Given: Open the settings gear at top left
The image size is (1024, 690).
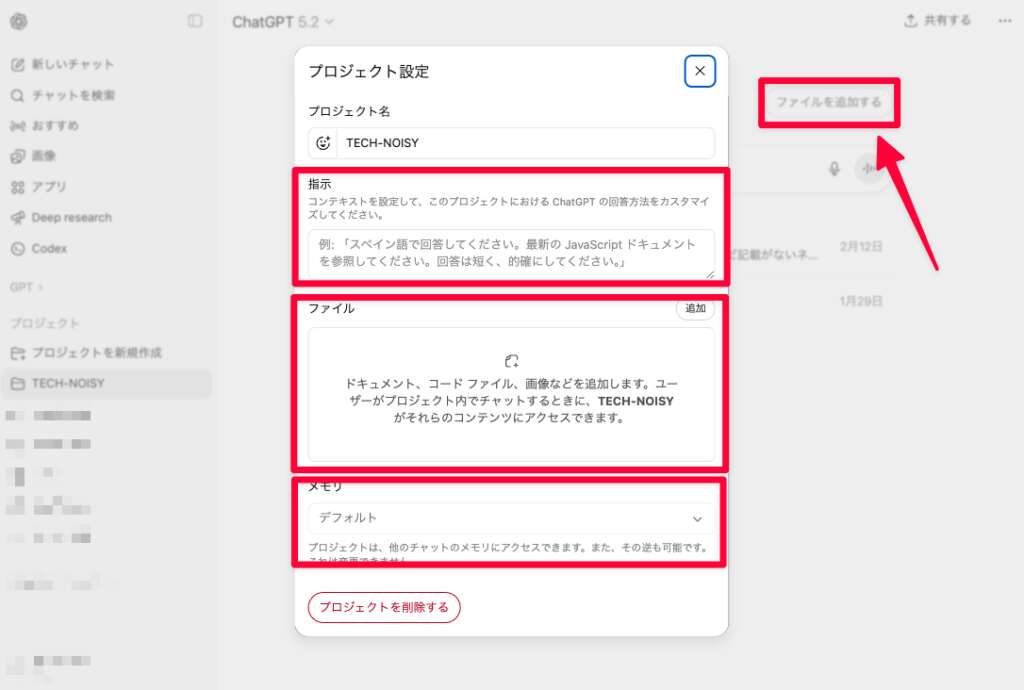Looking at the screenshot, I should tap(17, 21).
